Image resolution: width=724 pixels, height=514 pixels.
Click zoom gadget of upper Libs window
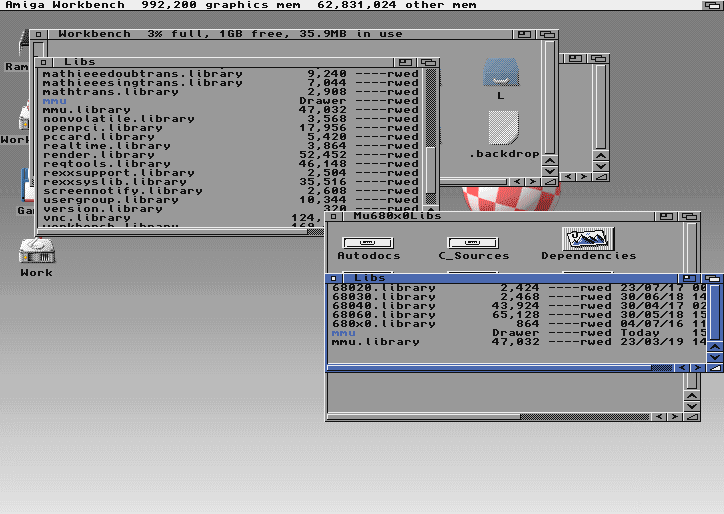405,62
